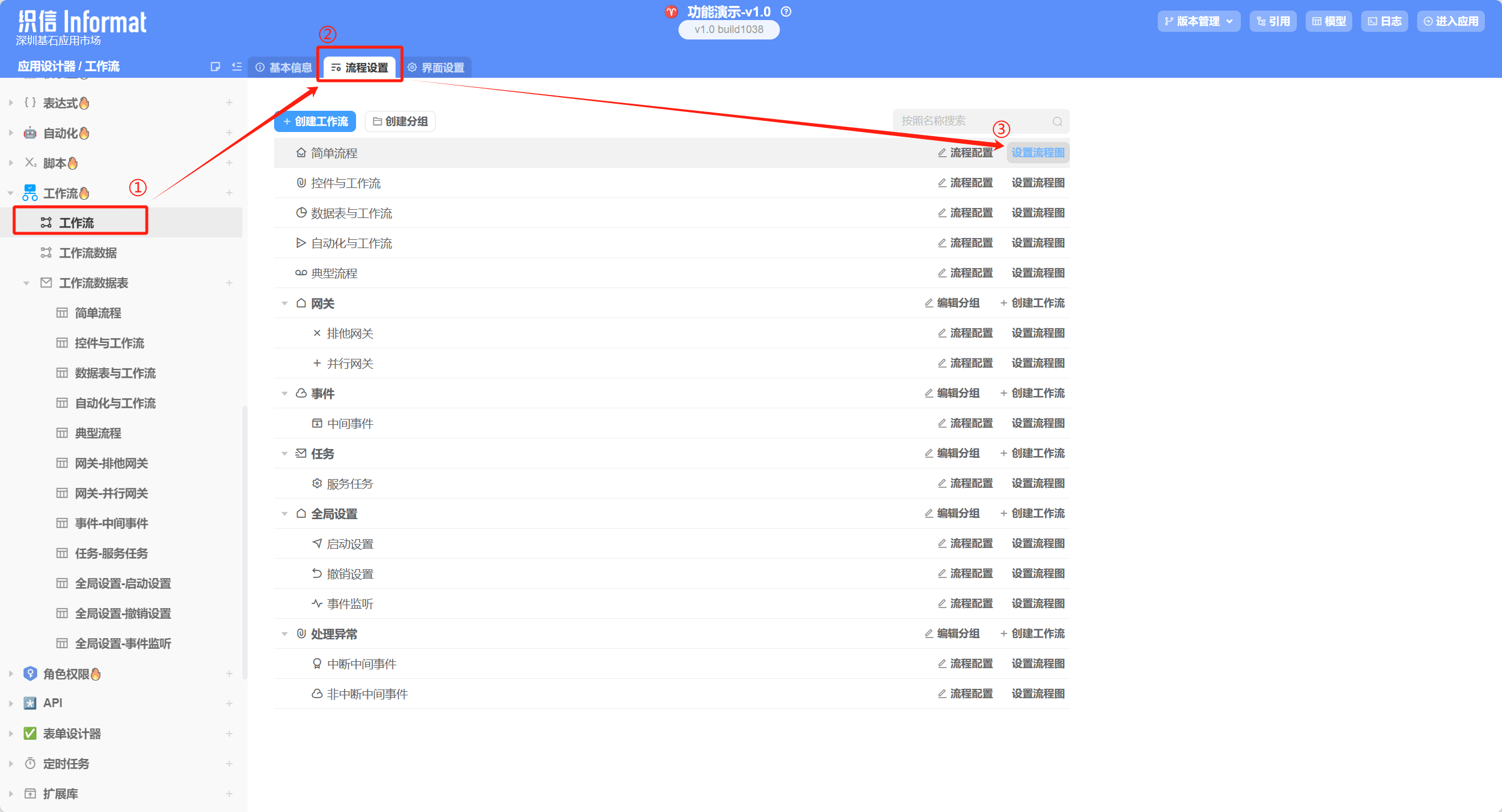Click the plus icon beside 表达式

tap(229, 103)
